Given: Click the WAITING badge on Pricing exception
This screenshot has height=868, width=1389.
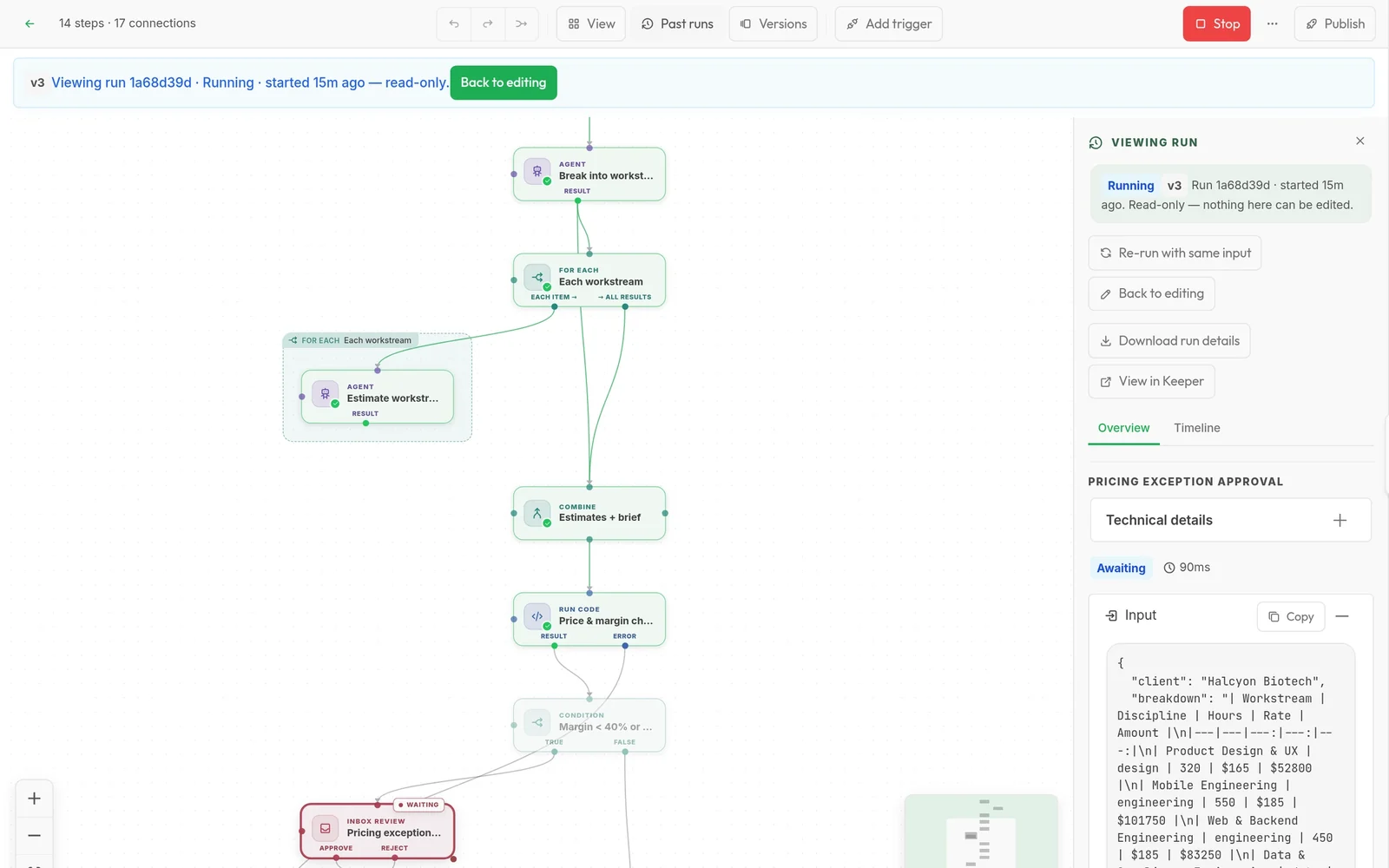Looking at the screenshot, I should point(419,805).
